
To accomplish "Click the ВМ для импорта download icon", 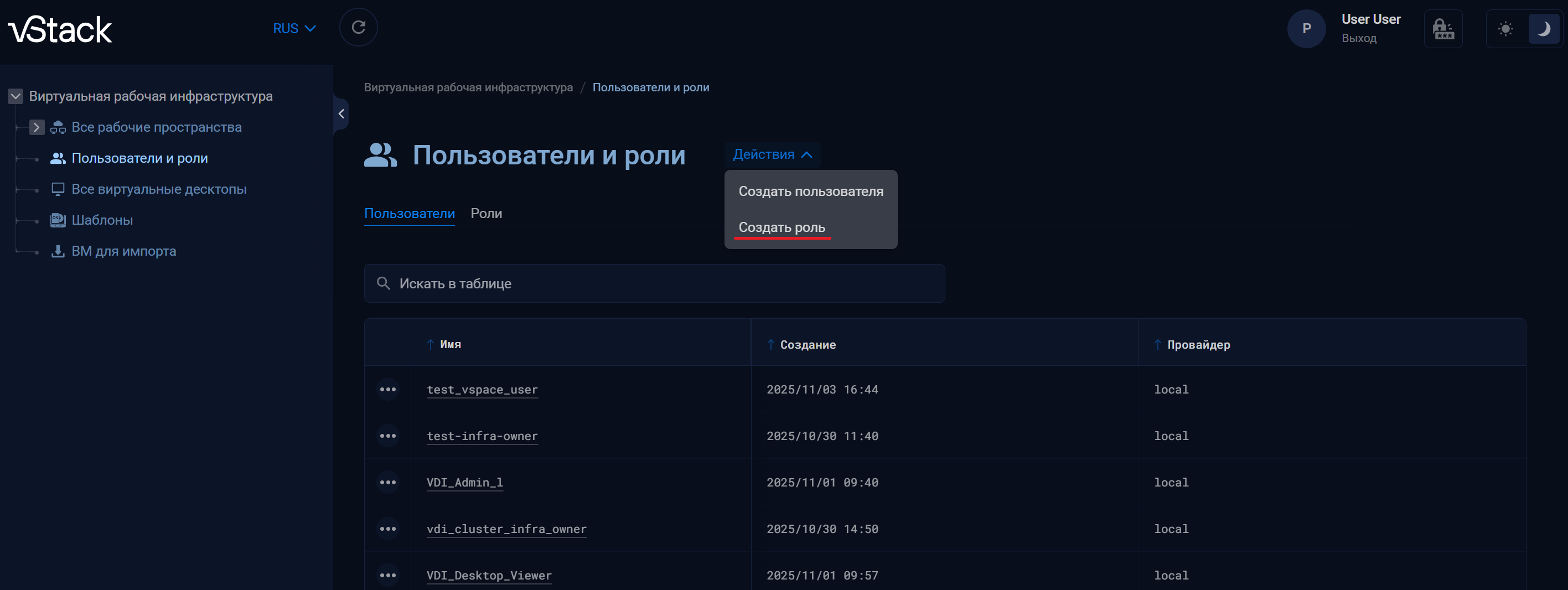I will (58, 251).
